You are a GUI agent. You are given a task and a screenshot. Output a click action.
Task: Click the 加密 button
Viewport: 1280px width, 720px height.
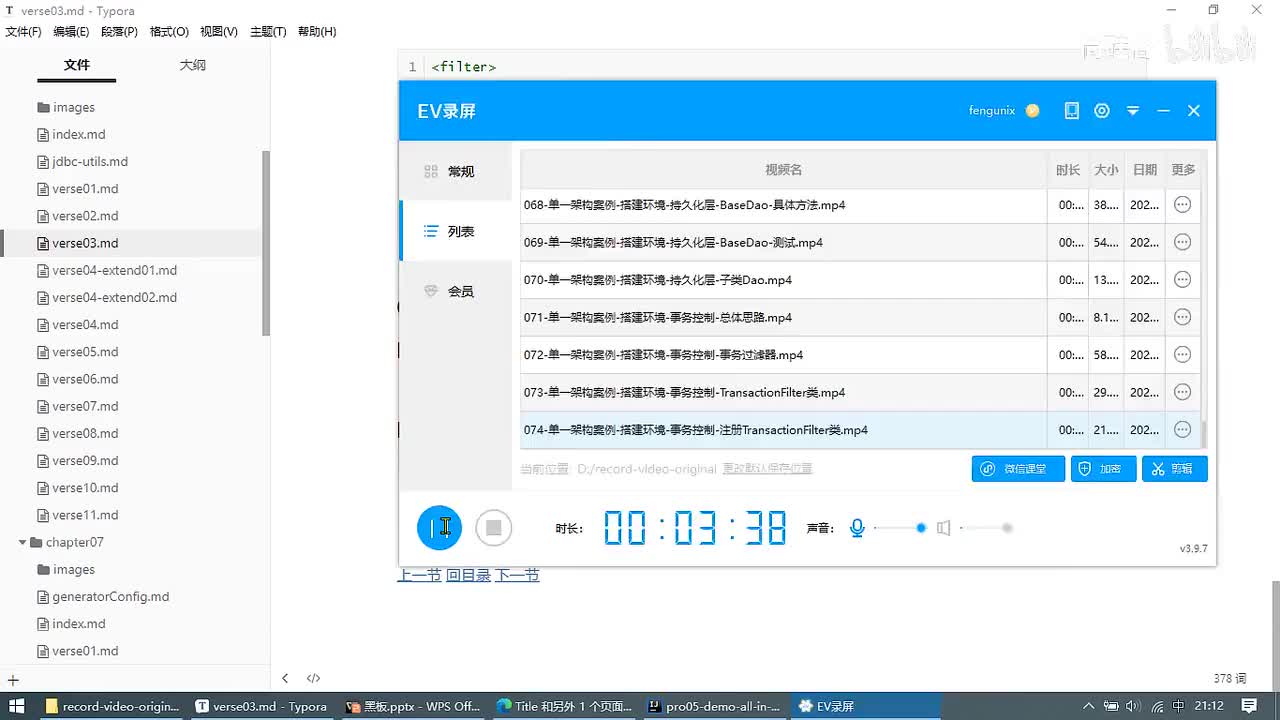[x=1103, y=468]
